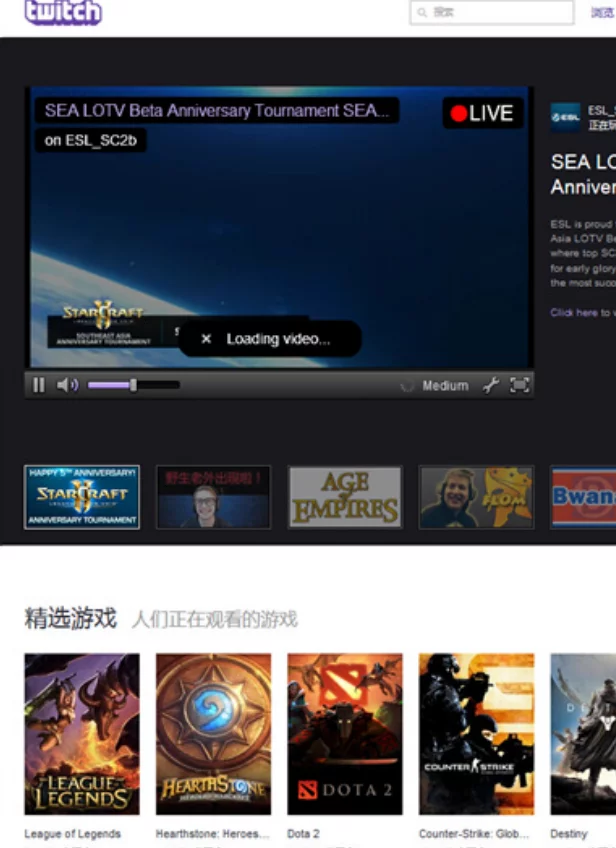616x848 pixels.
Task: Open Hearthstone box art
Action: 214,734
